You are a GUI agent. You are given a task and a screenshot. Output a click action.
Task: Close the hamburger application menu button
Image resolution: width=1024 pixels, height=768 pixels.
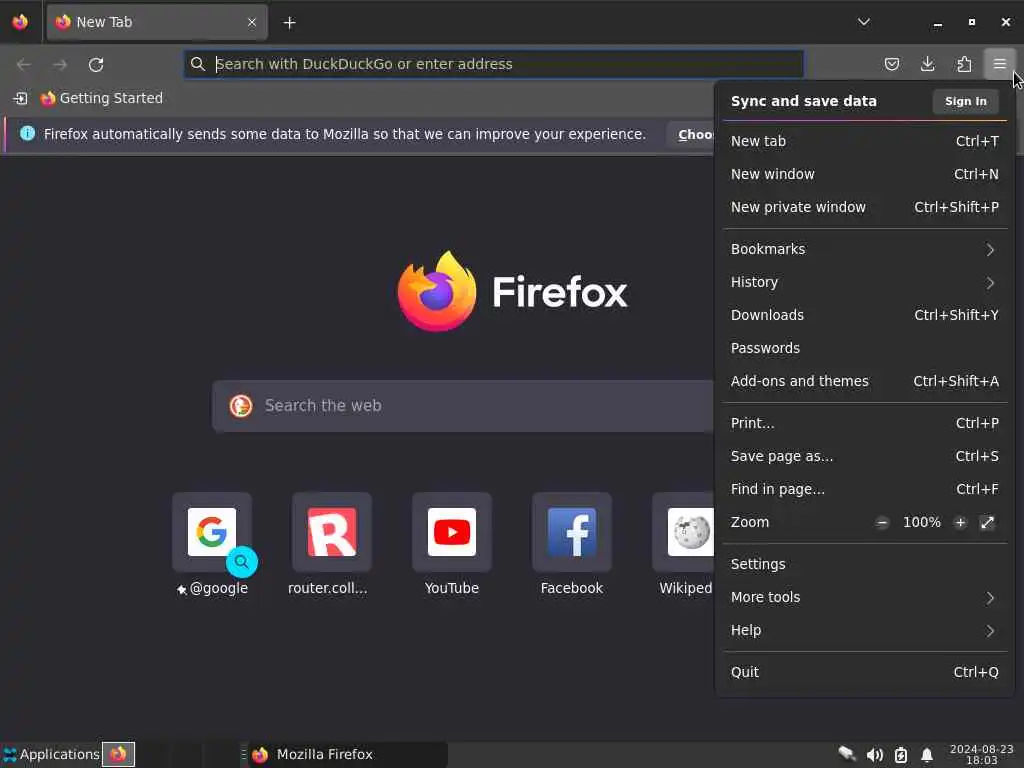999,64
